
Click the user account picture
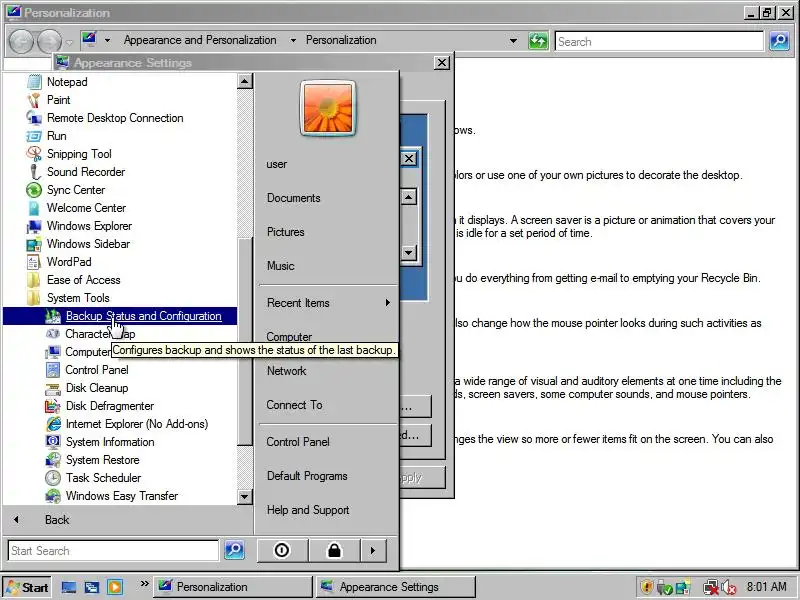(328, 108)
